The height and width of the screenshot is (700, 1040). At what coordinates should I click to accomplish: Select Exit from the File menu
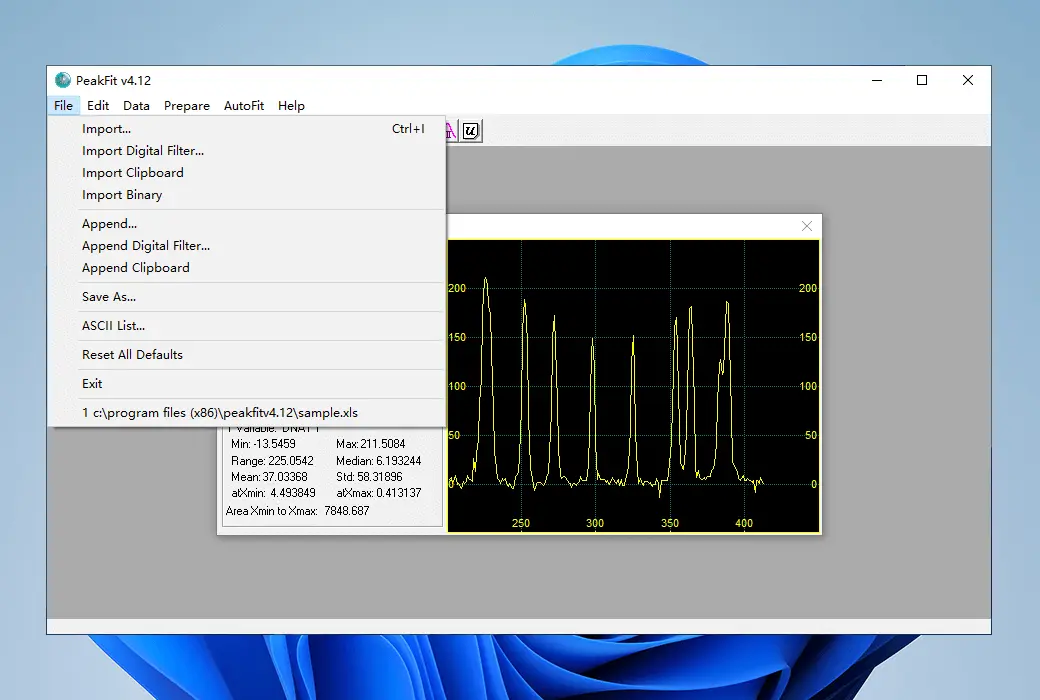pyautogui.click(x=247, y=384)
